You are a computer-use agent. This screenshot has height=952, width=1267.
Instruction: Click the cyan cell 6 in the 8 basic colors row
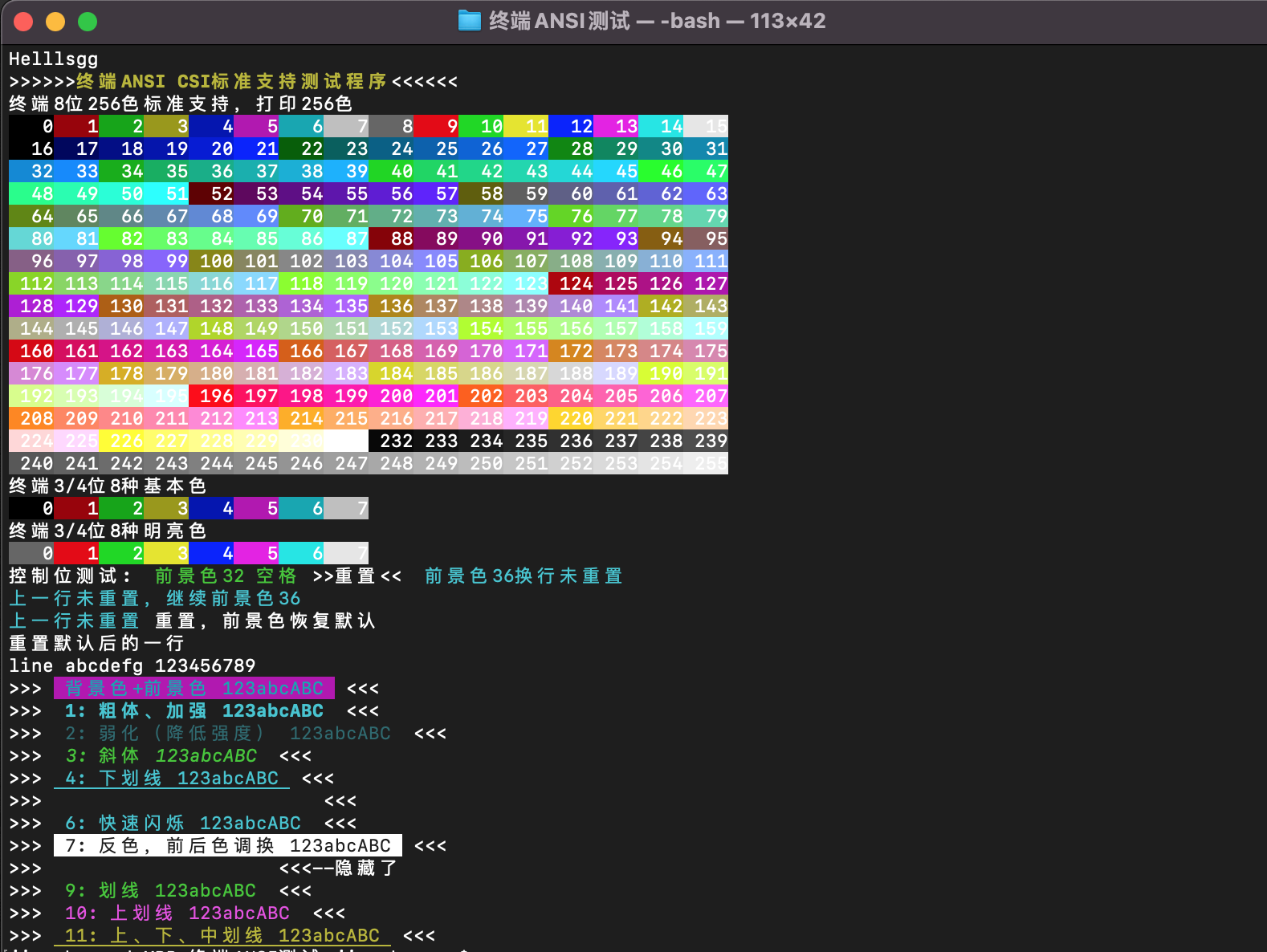pyautogui.click(x=301, y=508)
